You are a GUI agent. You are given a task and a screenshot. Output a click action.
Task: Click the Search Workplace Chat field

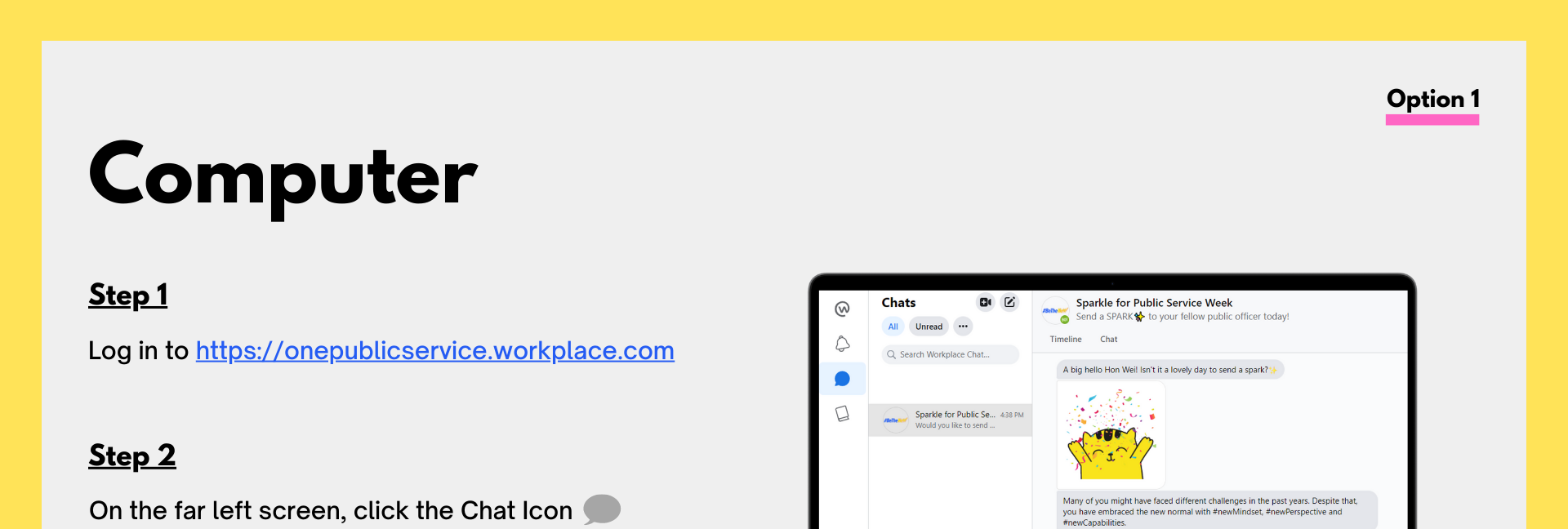click(951, 354)
